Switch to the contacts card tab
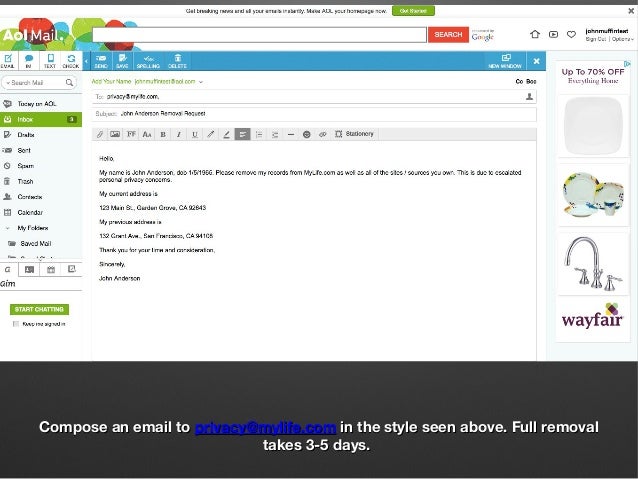 (29, 269)
